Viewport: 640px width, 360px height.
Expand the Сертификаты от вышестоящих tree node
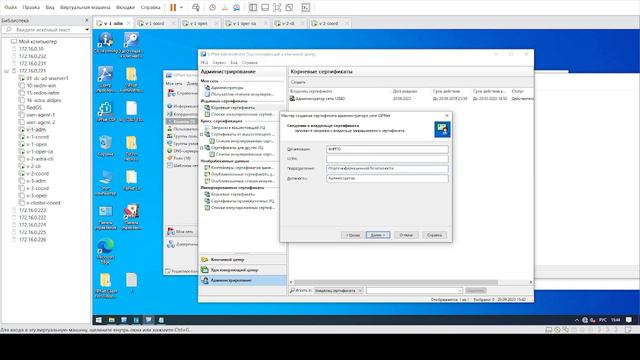point(202,134)
